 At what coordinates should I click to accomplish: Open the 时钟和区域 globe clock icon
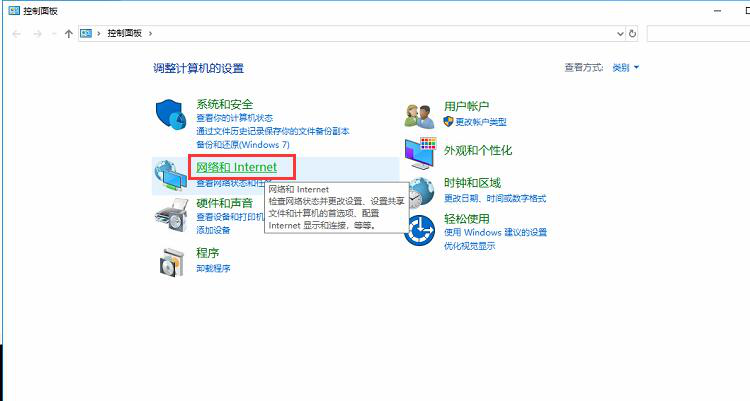tap(420, 192)
